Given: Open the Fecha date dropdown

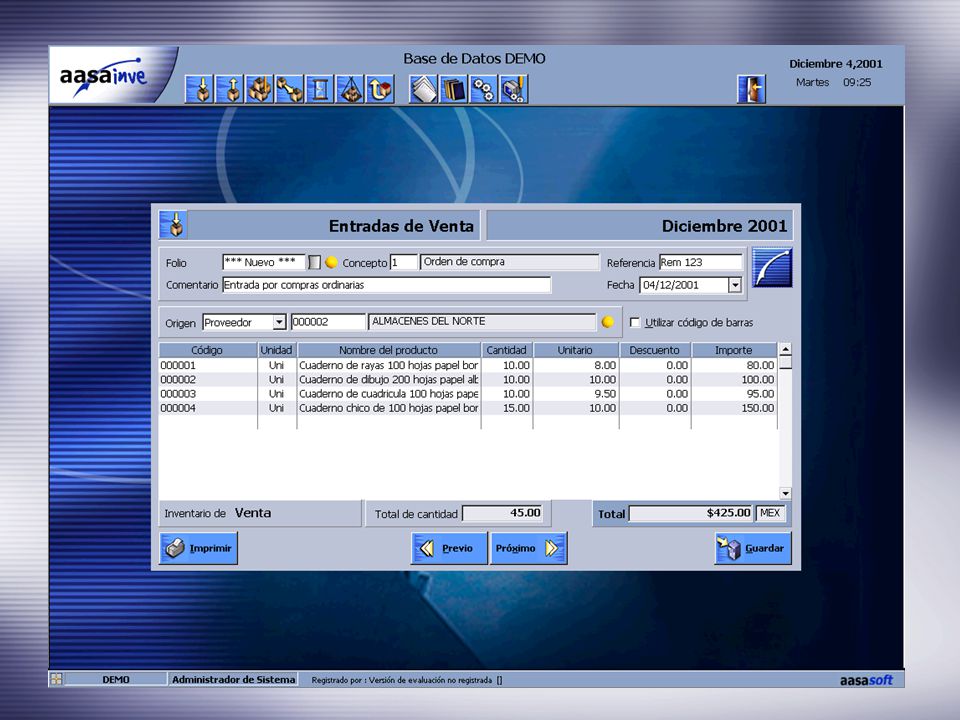Looking at the screenshot, I should tap(735, 285).
